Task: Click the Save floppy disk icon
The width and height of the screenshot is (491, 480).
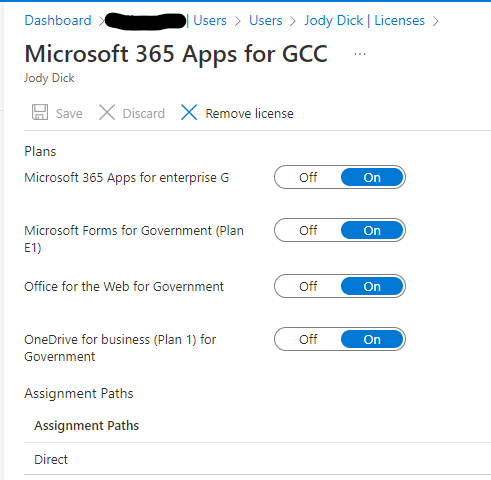Action: (x=40, y=112)
